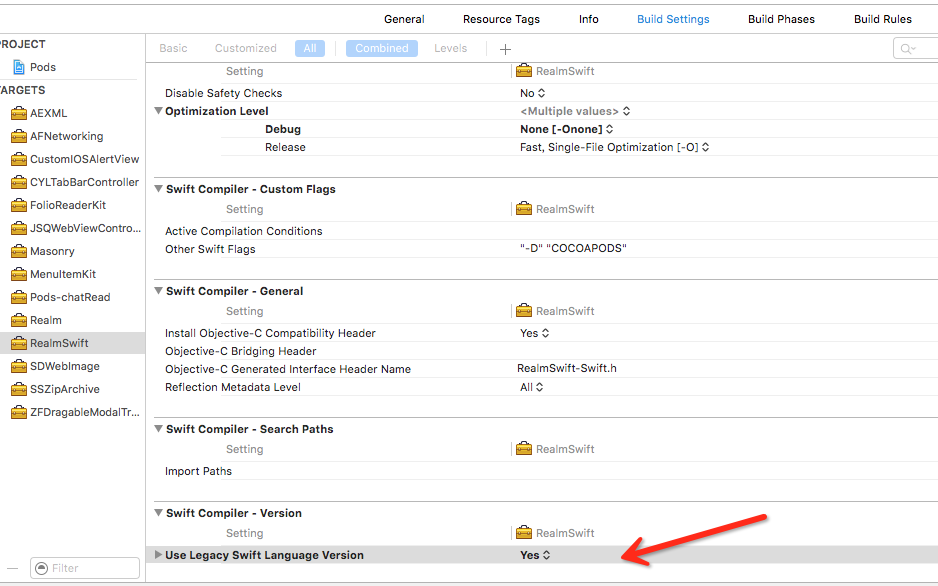Change Use Legacy Swift Language Version Yes value
The height and width of the screenshot is (586, 938).
click(535, 555)
